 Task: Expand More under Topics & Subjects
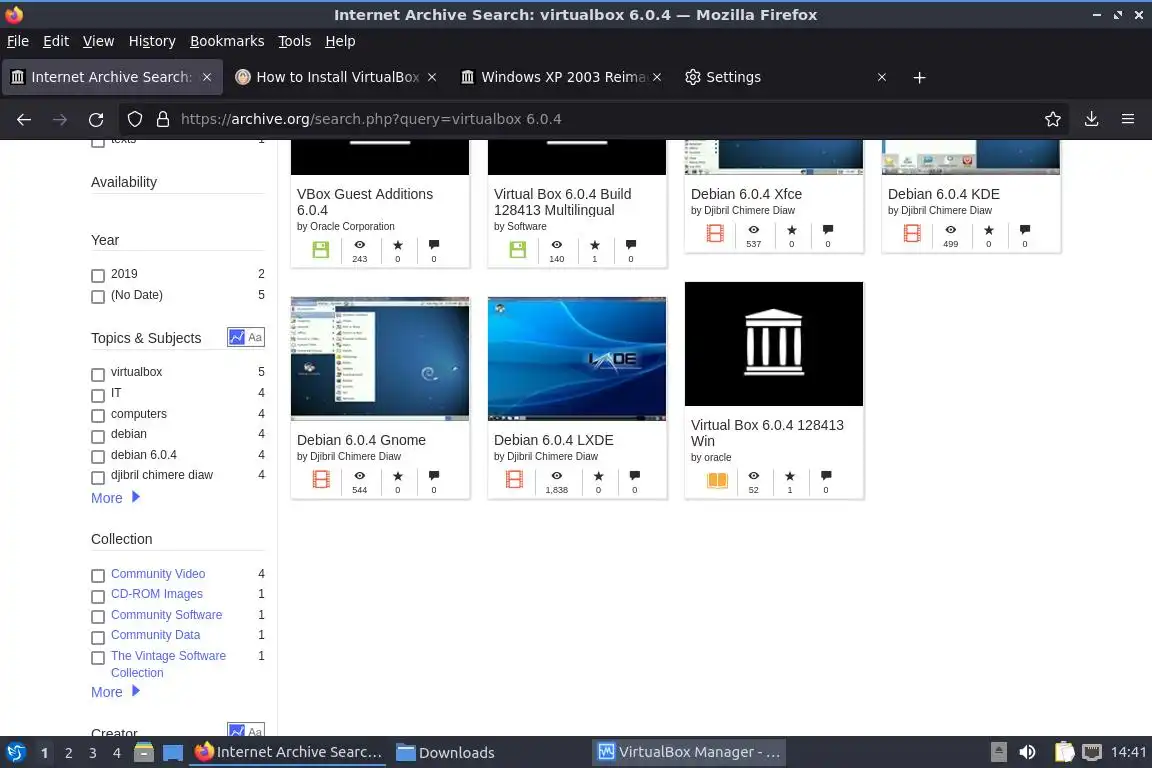pyautogui.click(x=115, y=498)
